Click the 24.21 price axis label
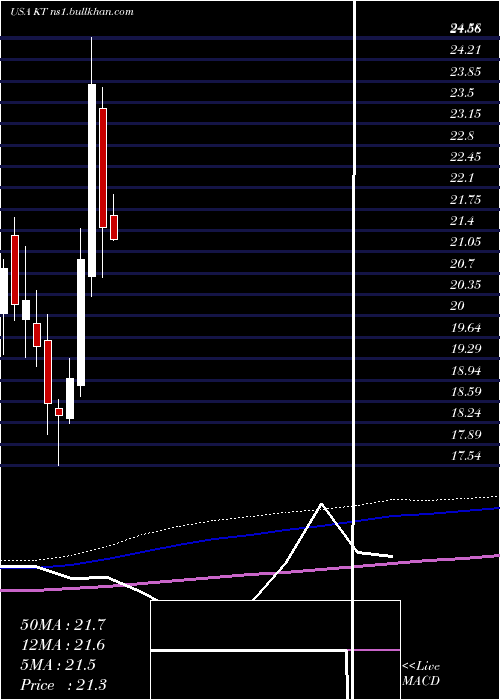 click(x=465, y=50)
